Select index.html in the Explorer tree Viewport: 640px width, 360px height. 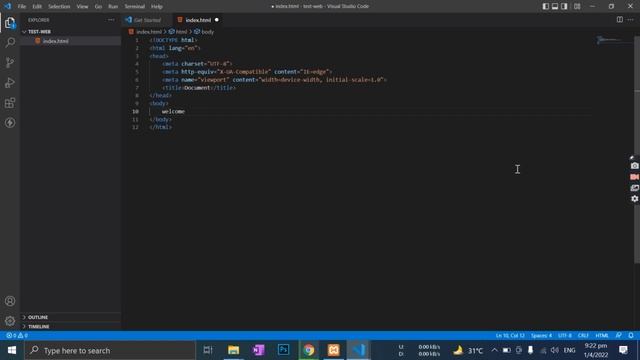point(71,41)
